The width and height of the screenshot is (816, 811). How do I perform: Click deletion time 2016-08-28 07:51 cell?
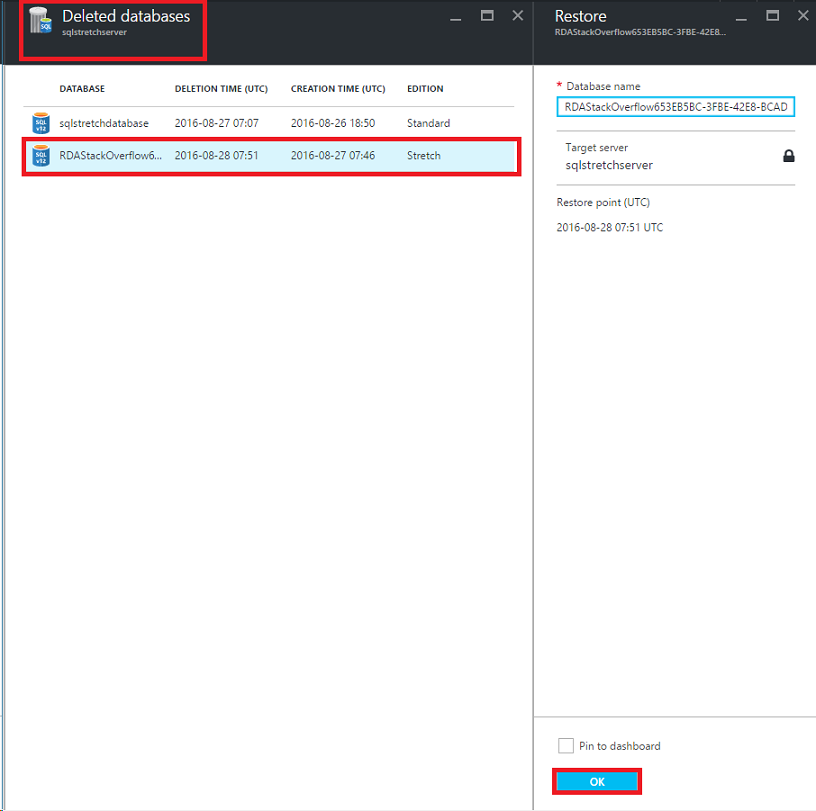click(216, 156)
